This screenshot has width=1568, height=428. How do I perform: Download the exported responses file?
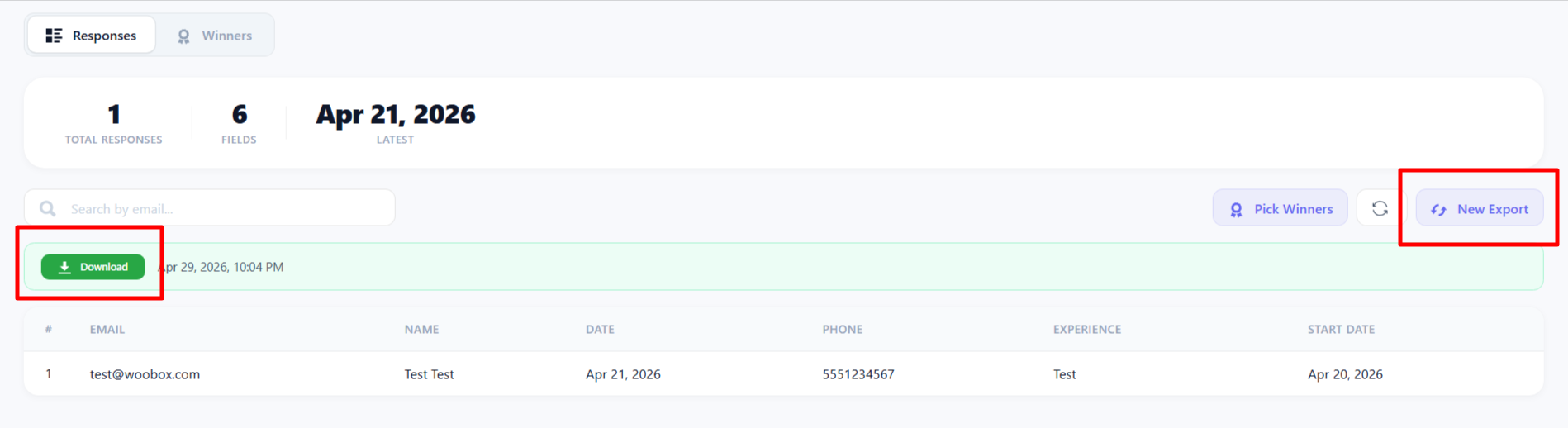93,267
